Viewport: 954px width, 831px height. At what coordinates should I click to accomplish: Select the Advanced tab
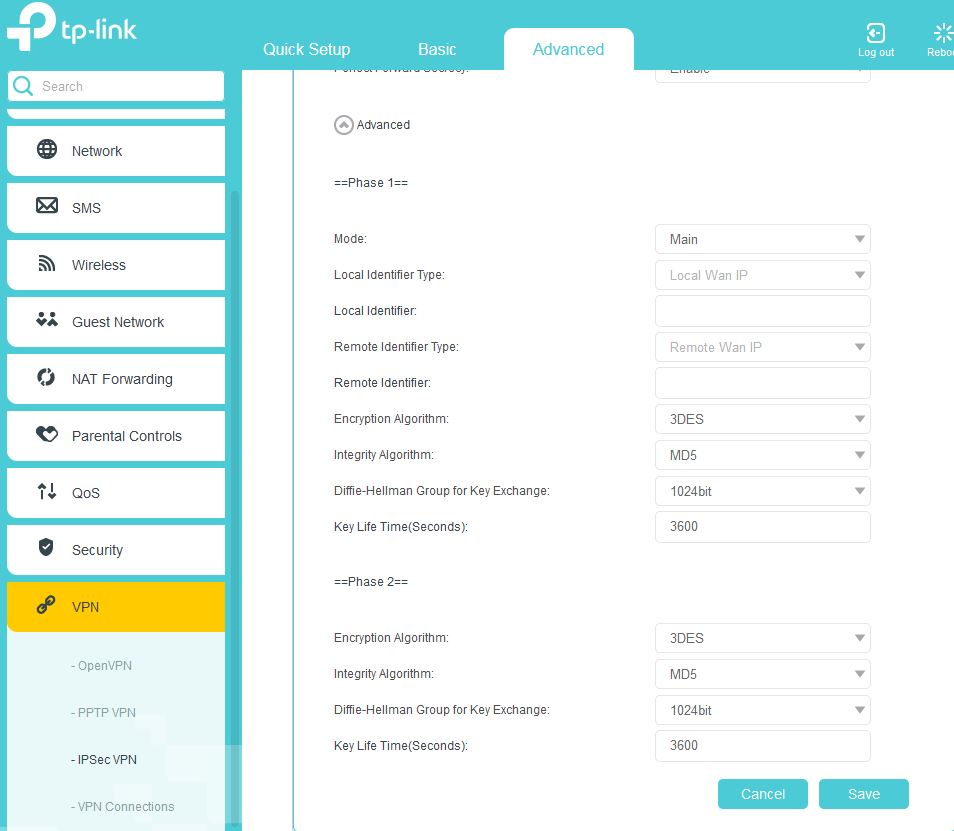click(x=568, y=49)
